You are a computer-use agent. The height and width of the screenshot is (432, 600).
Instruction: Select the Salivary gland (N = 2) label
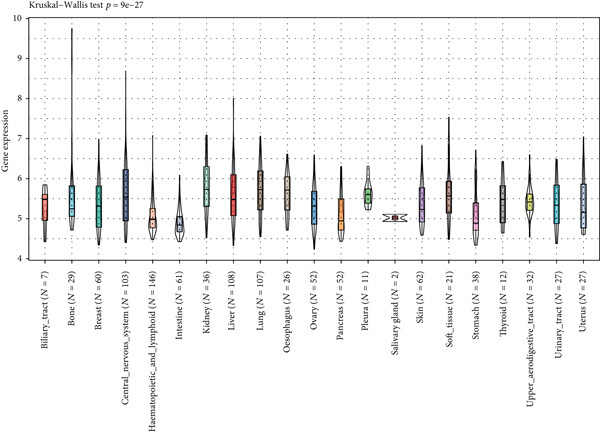tap(395, 313)
